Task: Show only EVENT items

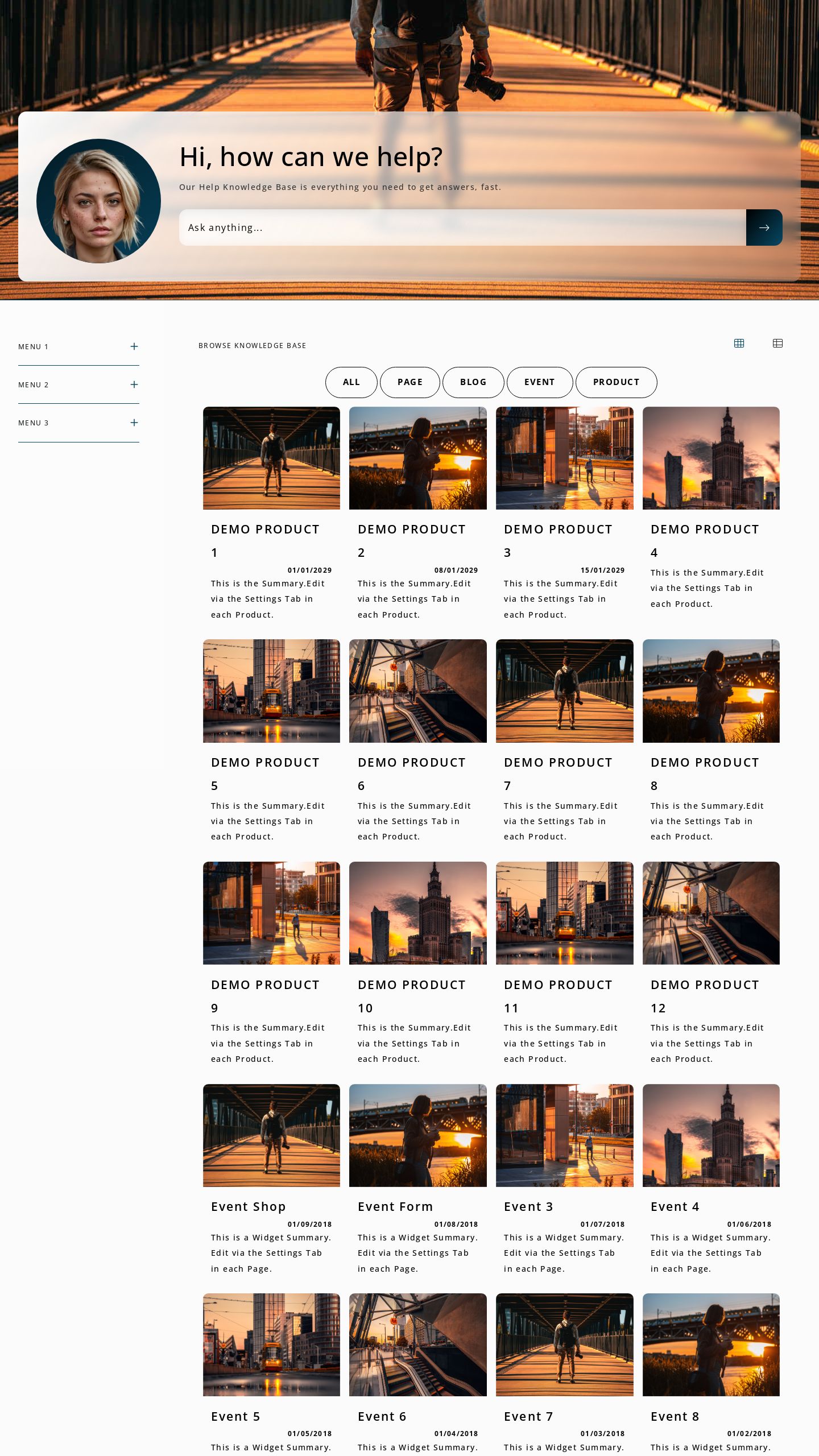Action: [539, 382]
